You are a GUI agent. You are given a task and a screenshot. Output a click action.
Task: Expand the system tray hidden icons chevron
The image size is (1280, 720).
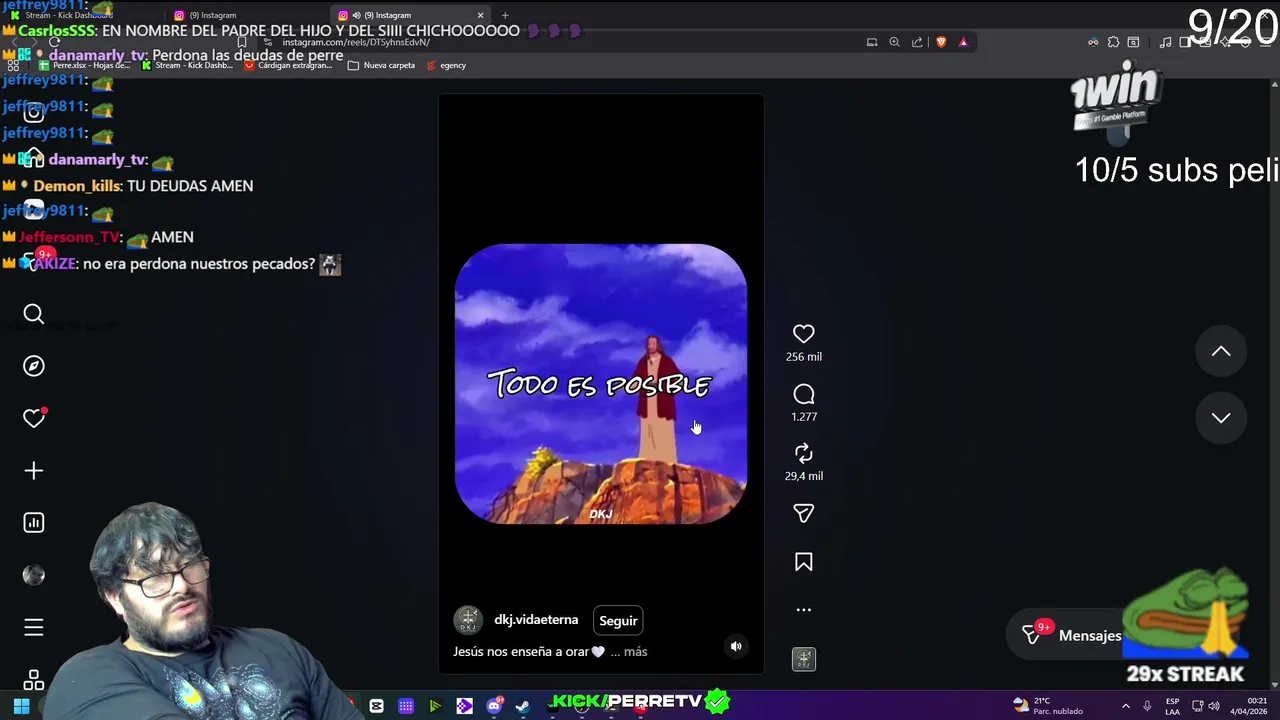pyautogui.click(x=1125, y=706)
